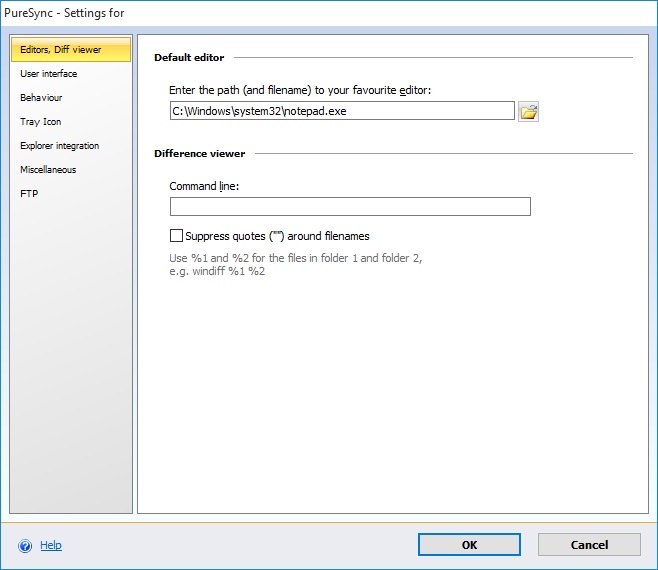Focus the favourite editor path field

pos(342,111)
